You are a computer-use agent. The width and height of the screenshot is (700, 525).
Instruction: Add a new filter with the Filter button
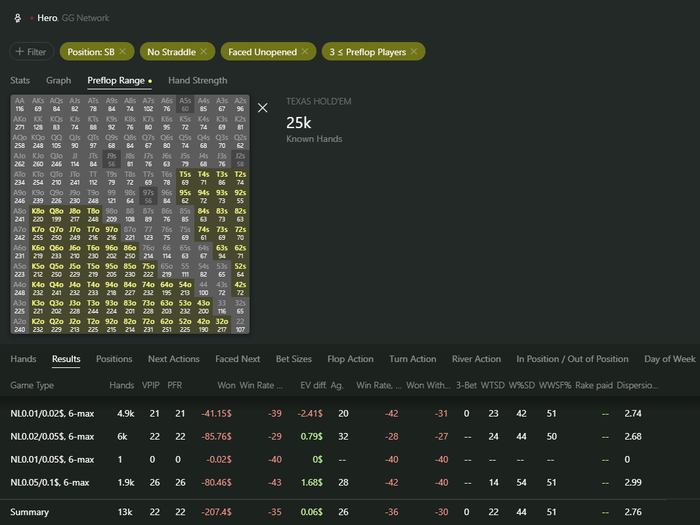[31, 51]
